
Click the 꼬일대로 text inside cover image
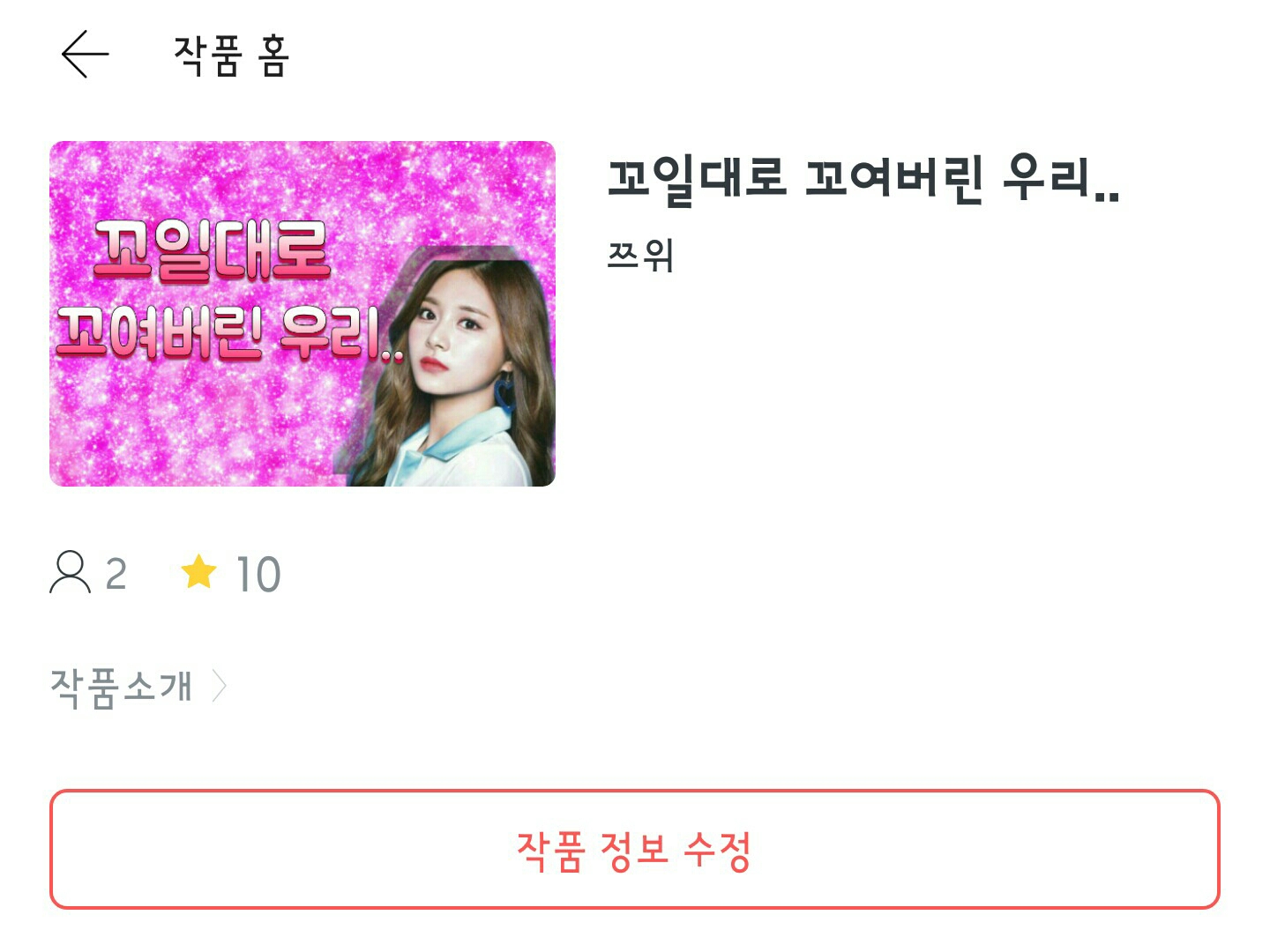pos(212,251)
